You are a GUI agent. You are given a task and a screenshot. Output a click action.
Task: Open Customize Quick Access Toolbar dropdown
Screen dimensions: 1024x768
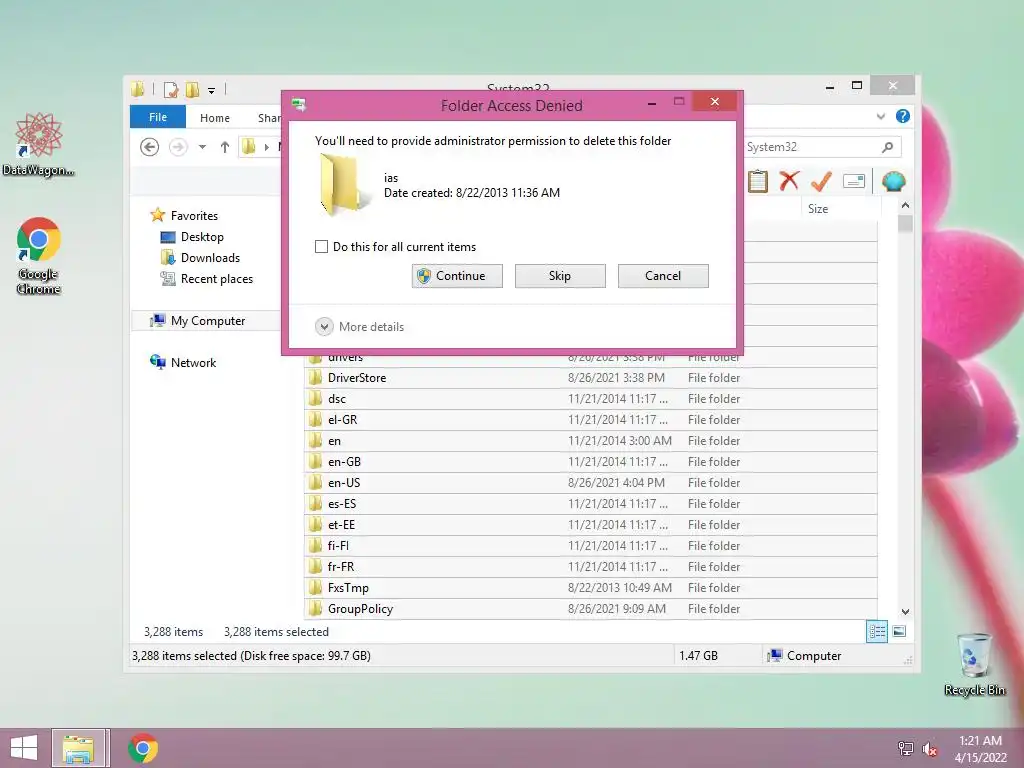212,91
